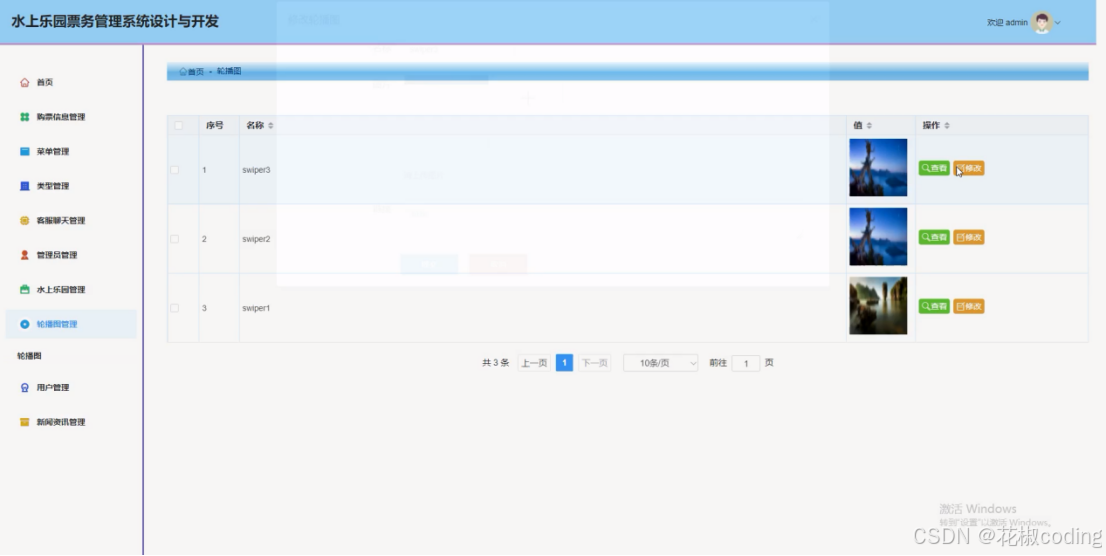Check the checkbox for row swiper2

point(175,239)
